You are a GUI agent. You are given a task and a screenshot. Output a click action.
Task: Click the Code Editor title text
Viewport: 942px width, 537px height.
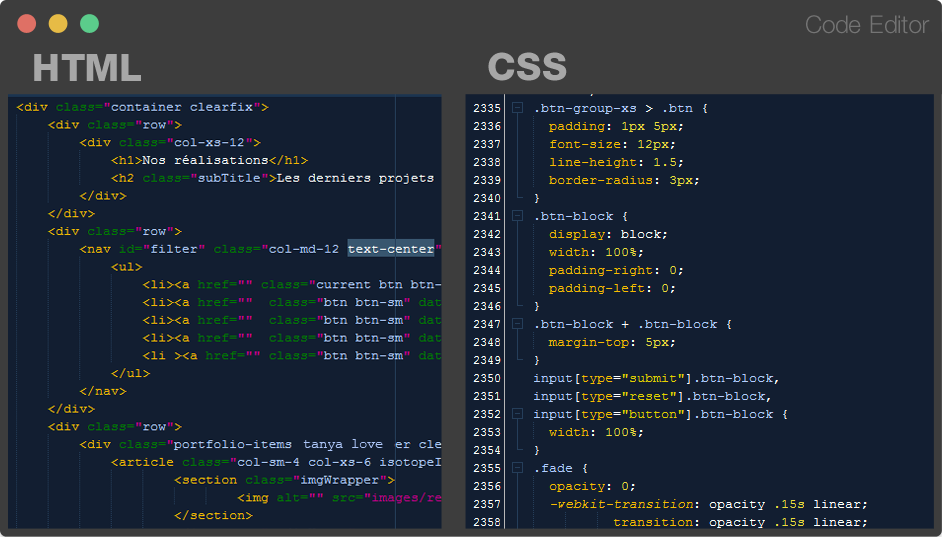(x=866, y=25)
